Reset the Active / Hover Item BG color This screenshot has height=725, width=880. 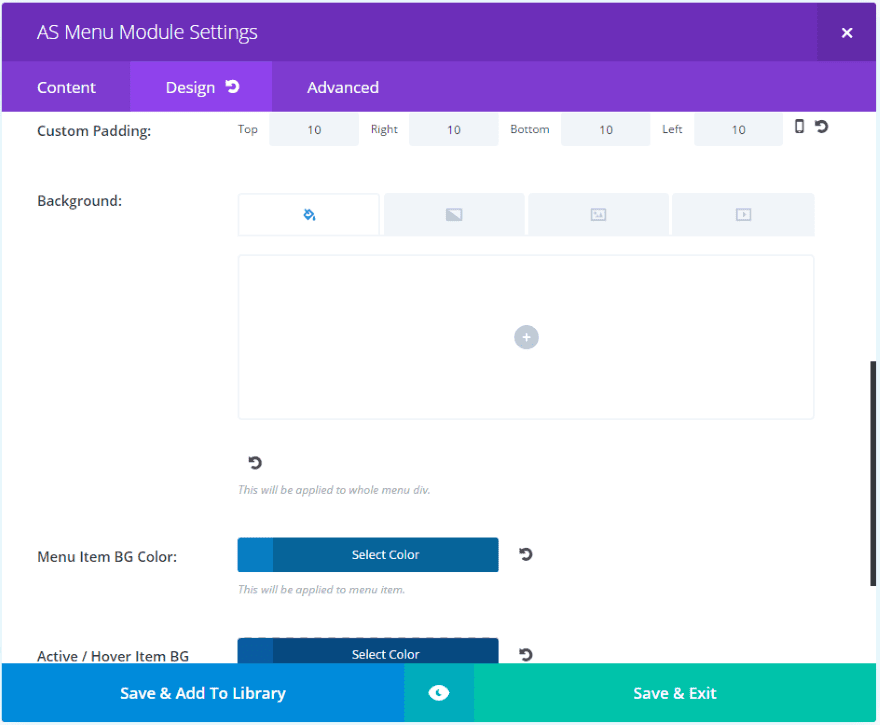[x=525, y=654]
